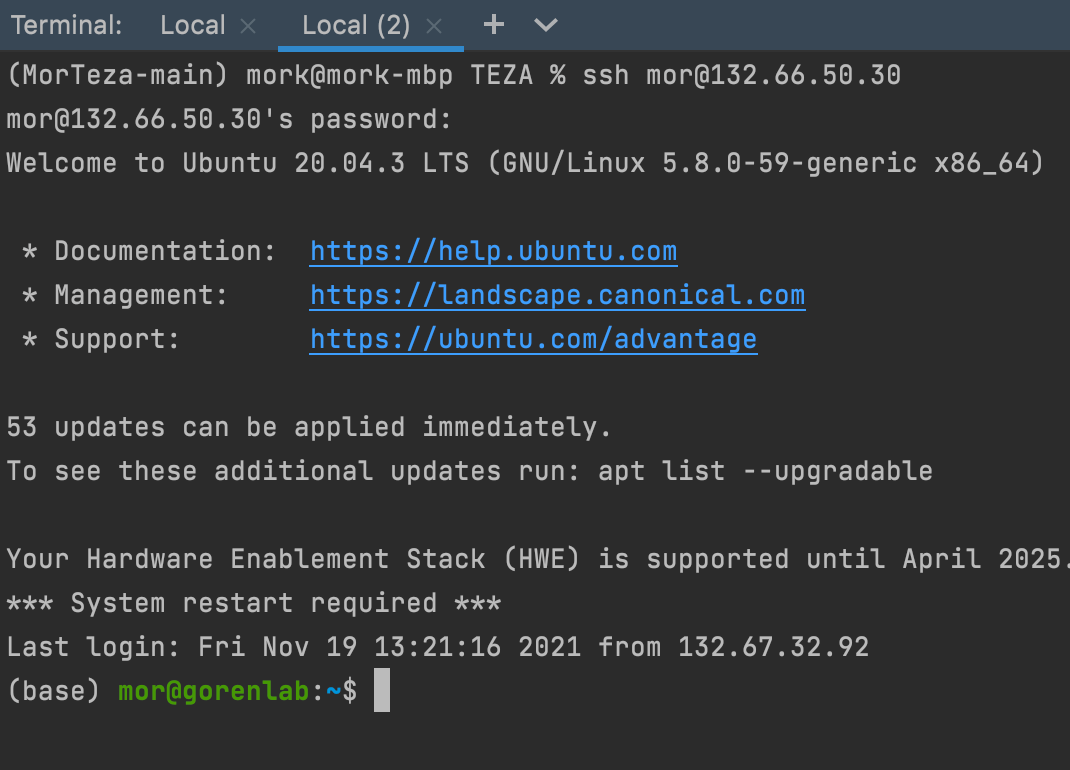The width and height of the screenshot is (1070, 770).
Task: Click the SSH command line text
Action: 450,74
